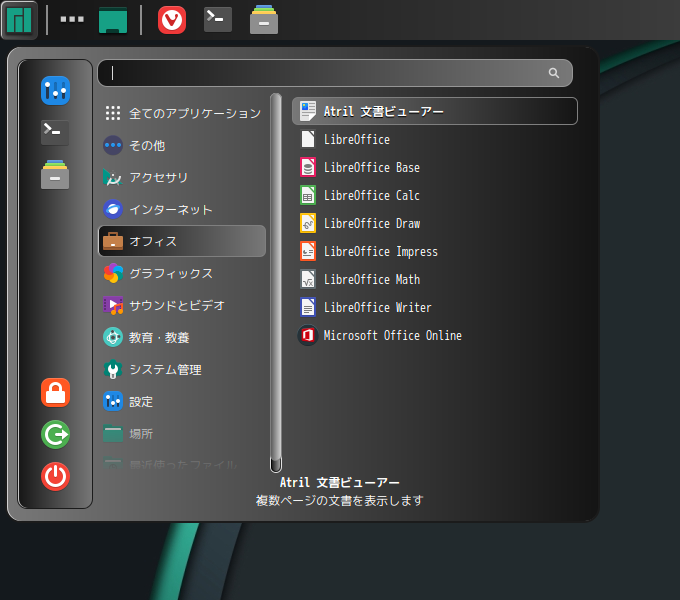
Task: Launch LibreOffice Impress
Action: click(435, 251)
